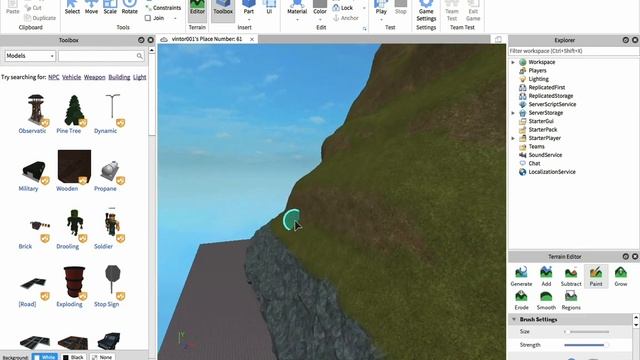Viewport: 640px width, 360px height.
Task: Set Toolbox background to None
Action: click(x=102, y=357)
